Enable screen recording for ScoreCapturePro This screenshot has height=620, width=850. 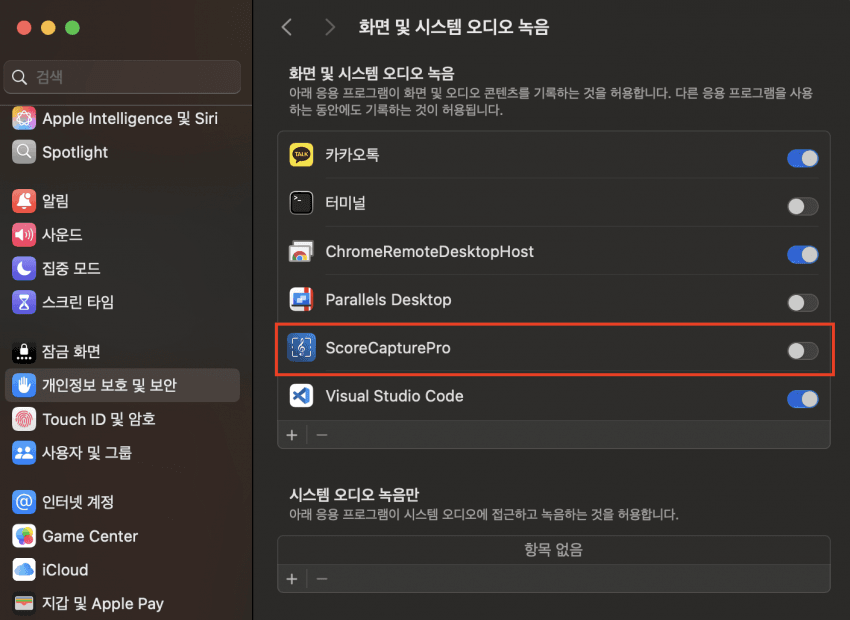click(x=802, y=350)
